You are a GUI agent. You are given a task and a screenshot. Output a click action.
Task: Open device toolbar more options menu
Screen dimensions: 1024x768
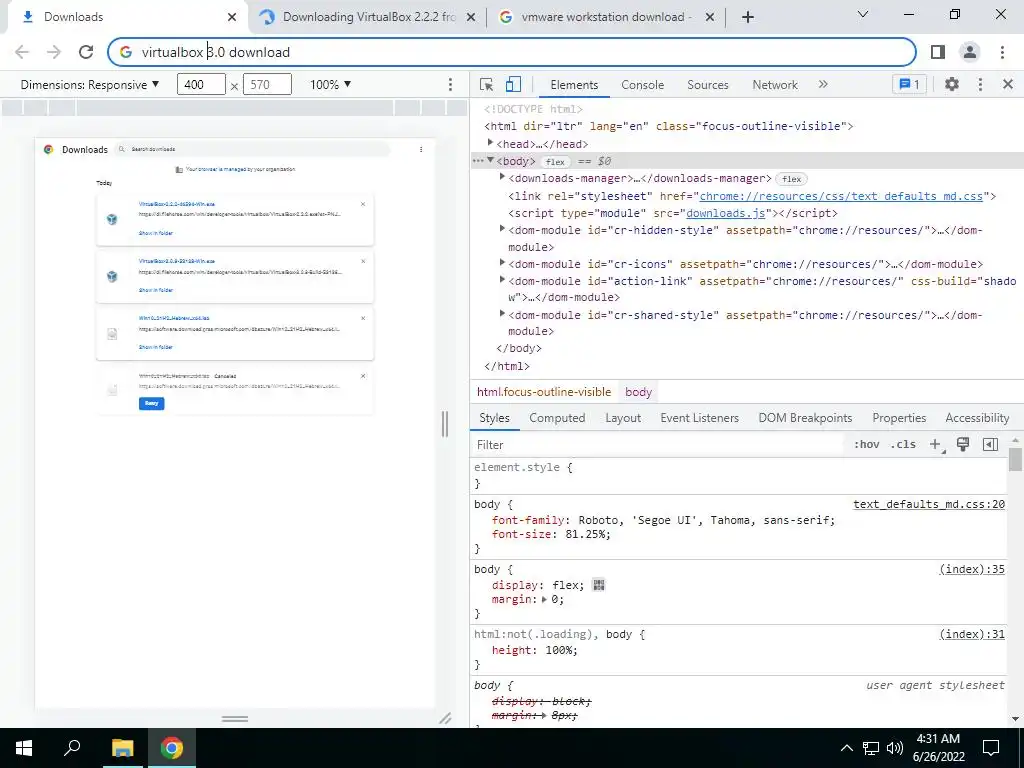click(450, 84)
